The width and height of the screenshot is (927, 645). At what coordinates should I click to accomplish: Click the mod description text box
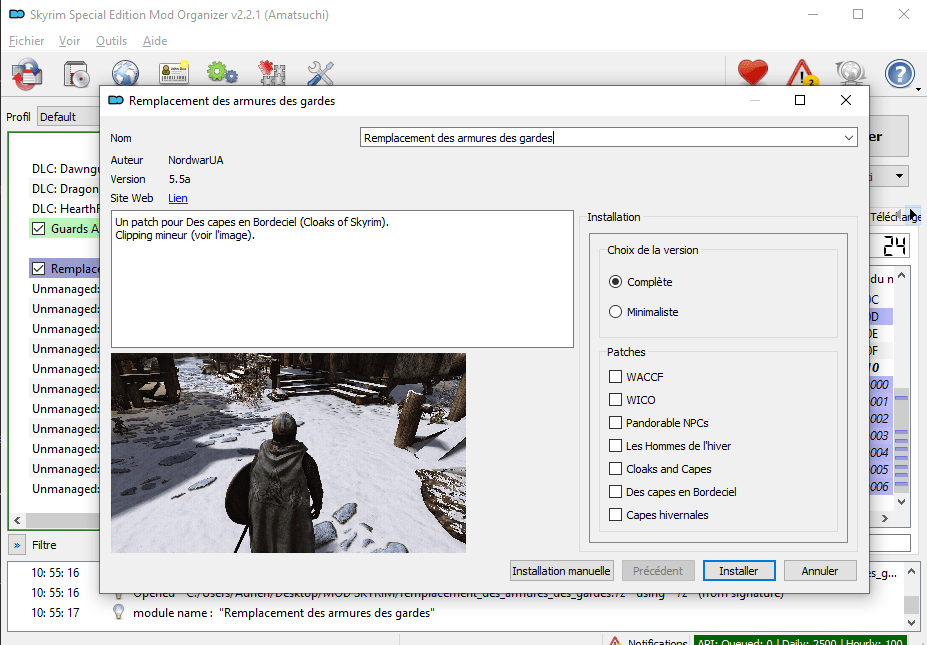pos(342,278)
